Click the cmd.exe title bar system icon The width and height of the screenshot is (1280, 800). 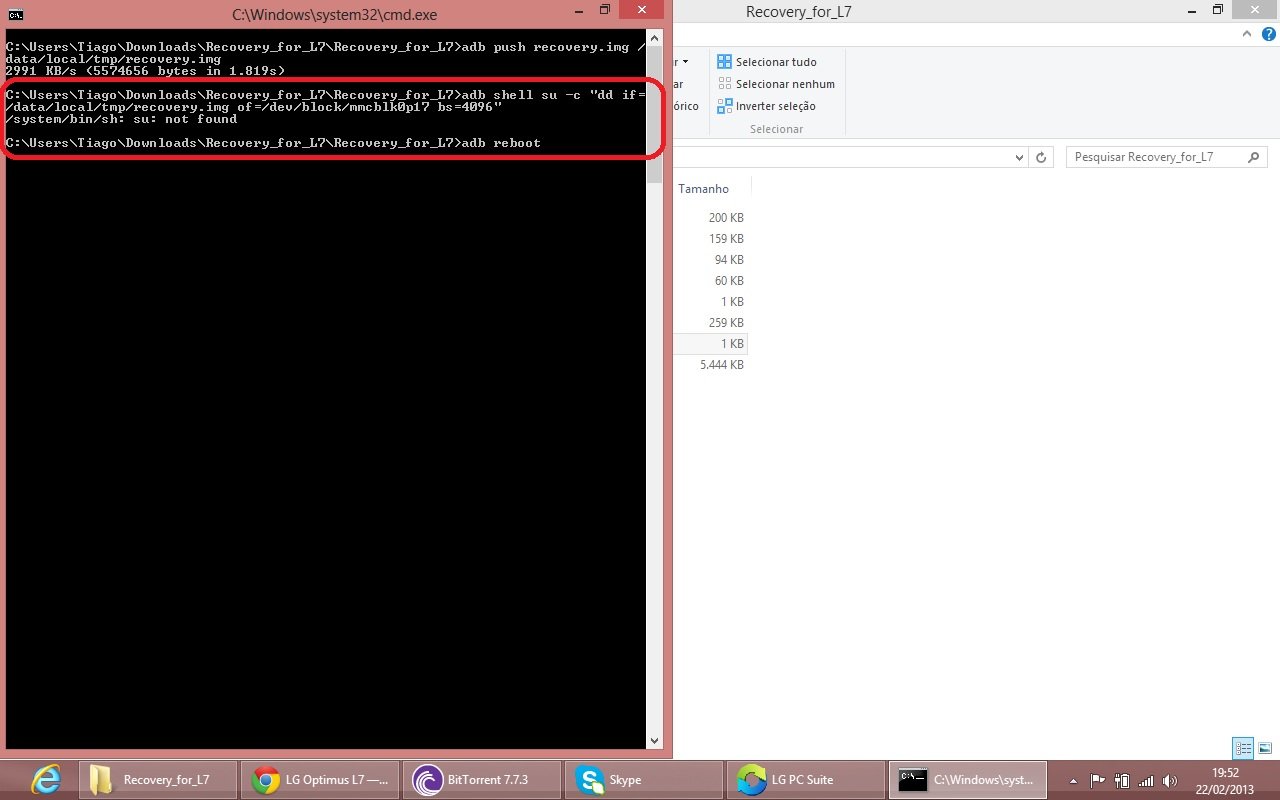click(16, 14)
